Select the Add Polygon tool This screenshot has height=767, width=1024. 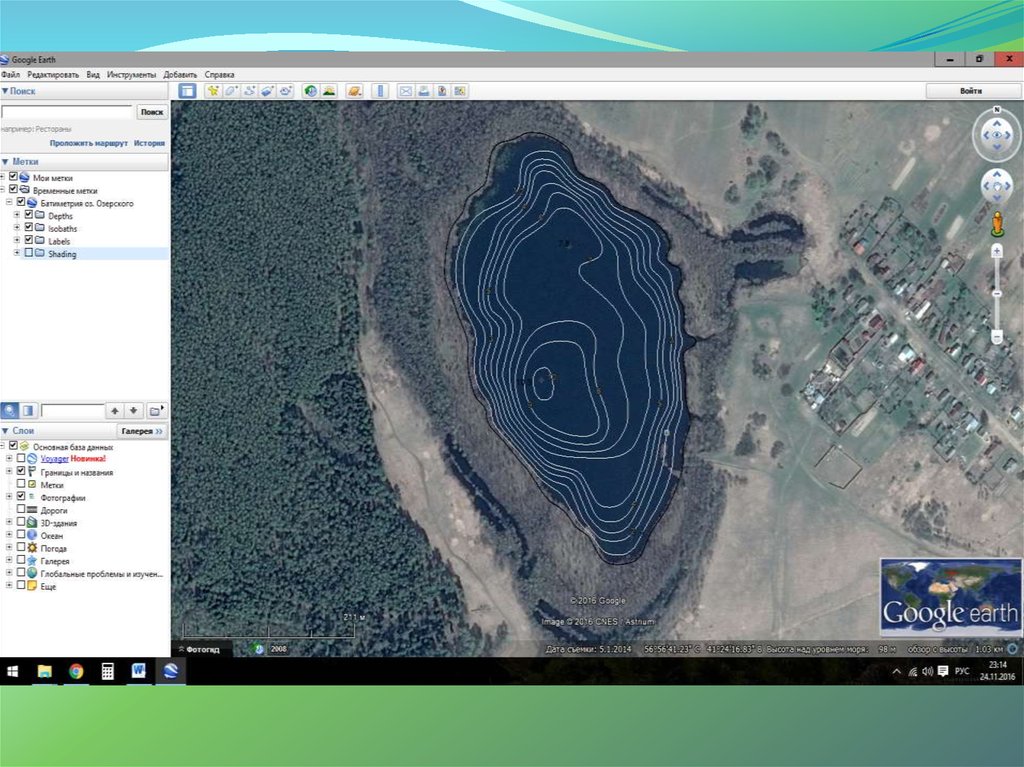231,91
